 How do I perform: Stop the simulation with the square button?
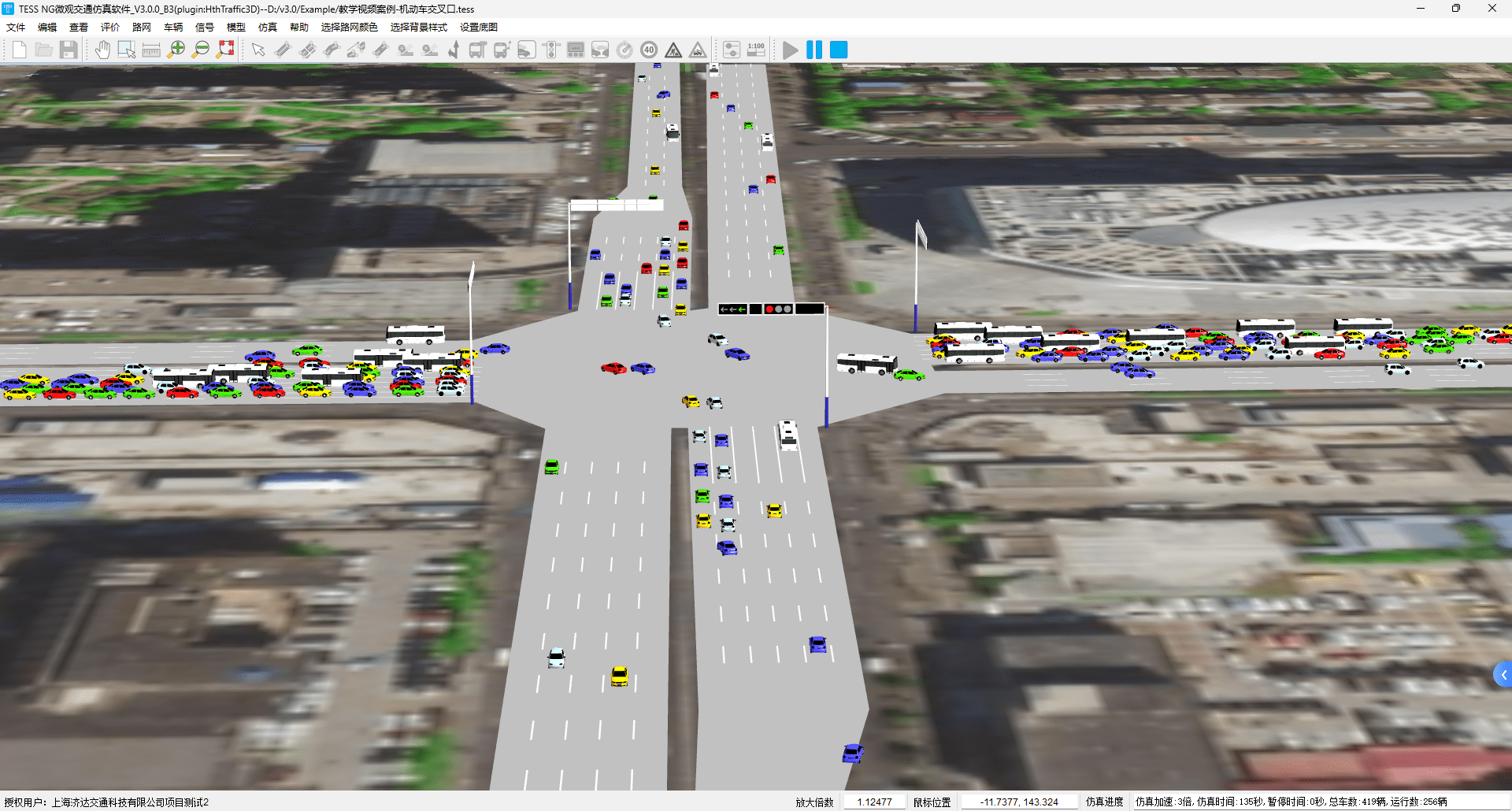pyautogui.click(x=839, y=50)
